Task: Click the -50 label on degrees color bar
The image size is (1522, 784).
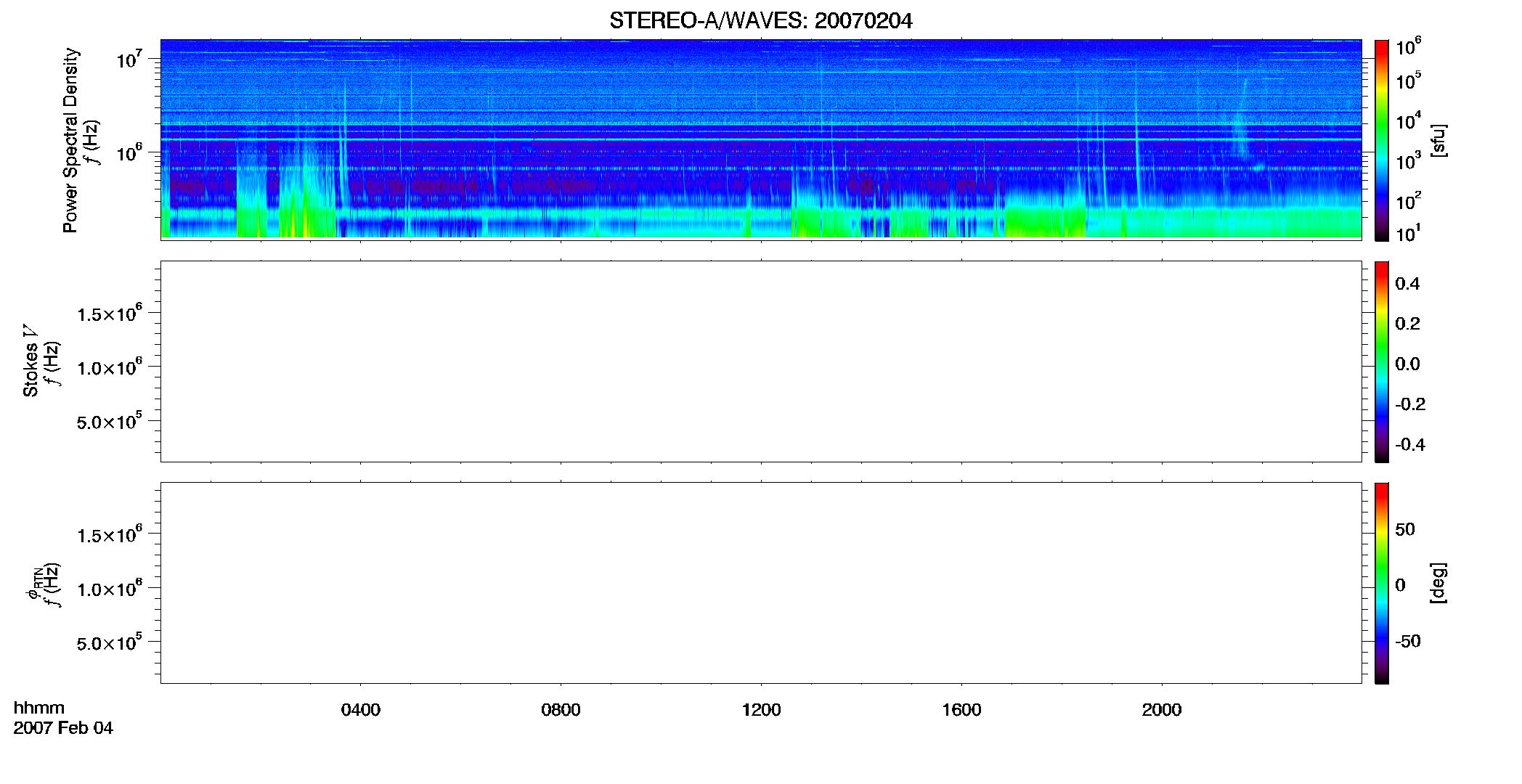Action: [1408, 641]
